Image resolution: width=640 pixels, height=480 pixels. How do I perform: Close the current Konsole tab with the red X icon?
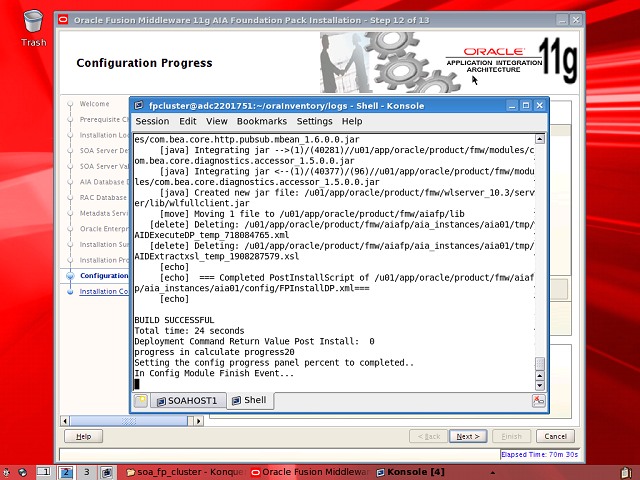tap(538, 400)
